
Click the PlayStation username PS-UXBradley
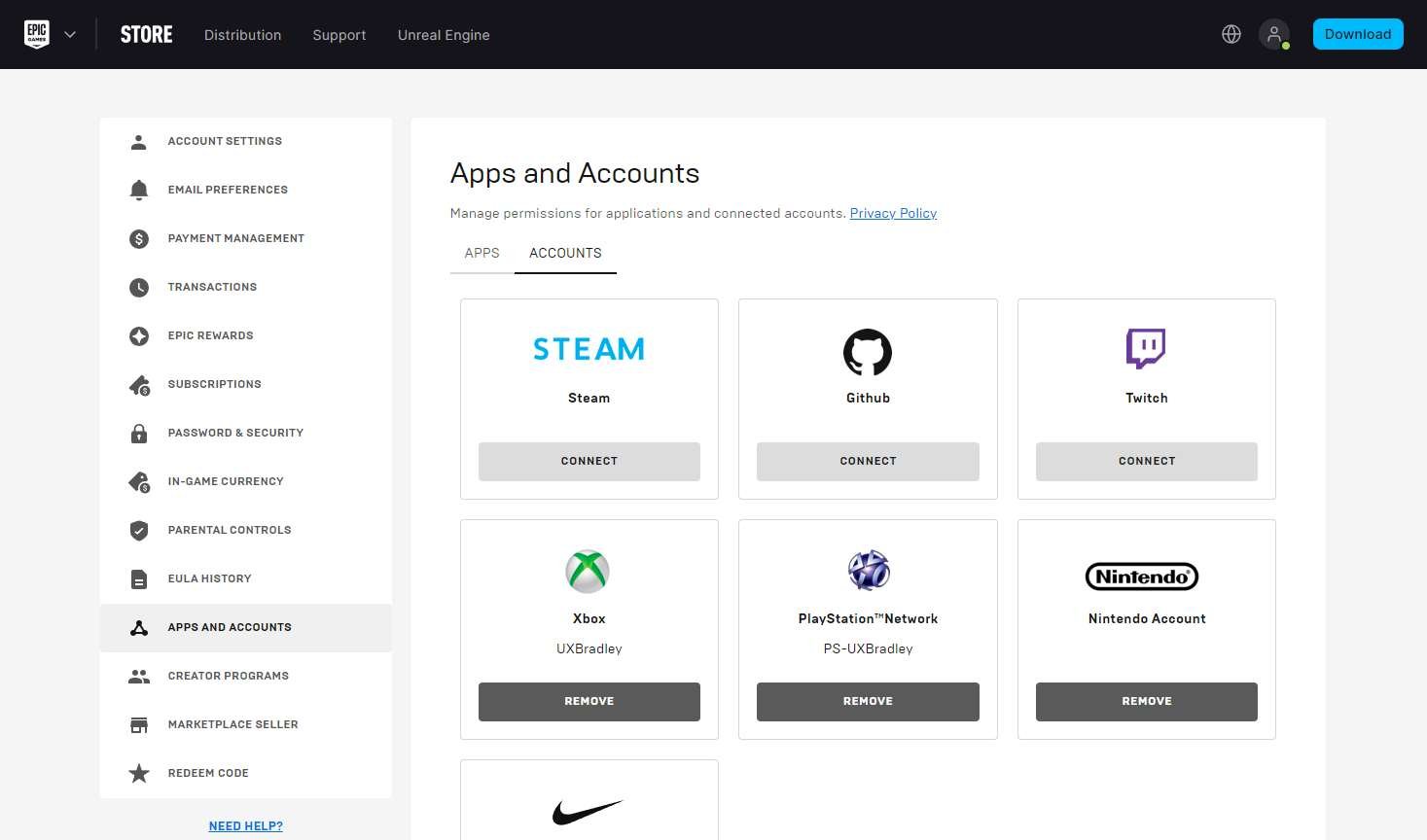pos(868,649)
